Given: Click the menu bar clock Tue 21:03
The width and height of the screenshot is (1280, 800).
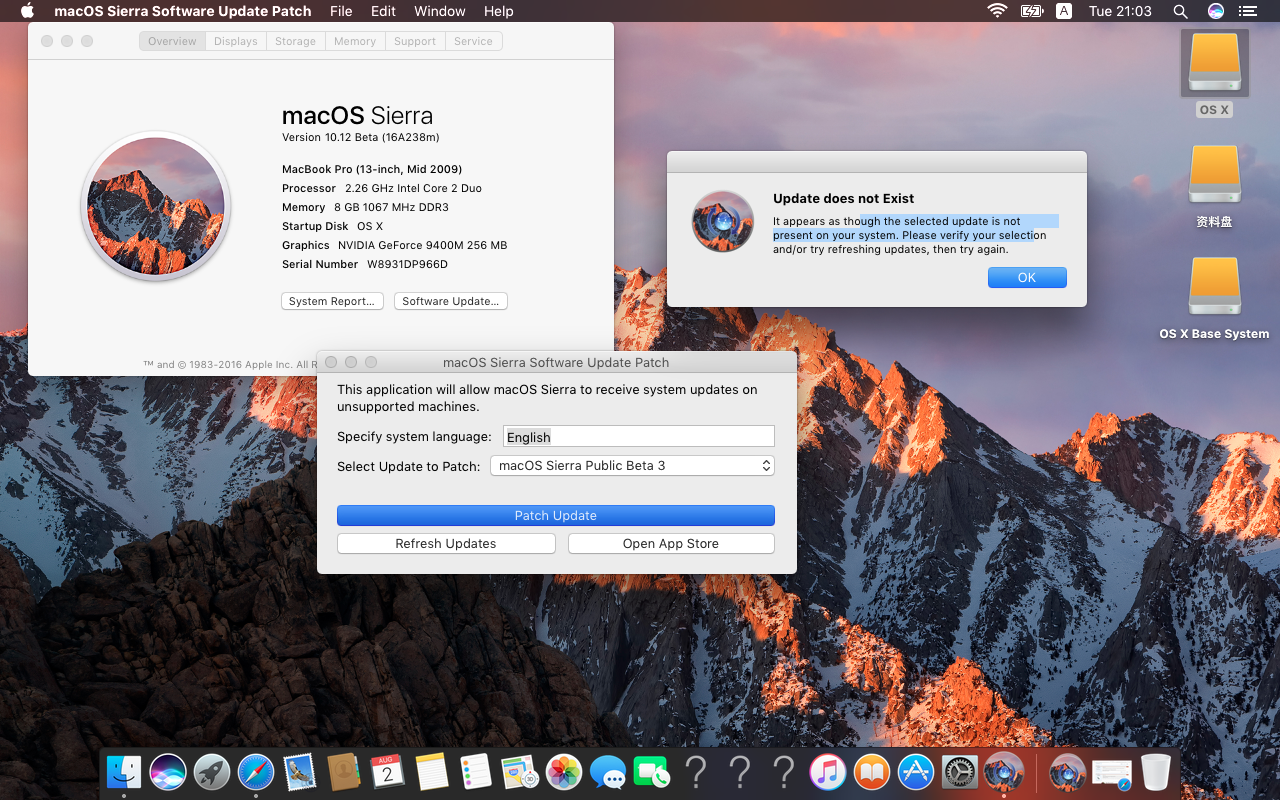Looking at the screenshot, I should pos(1120,11).
